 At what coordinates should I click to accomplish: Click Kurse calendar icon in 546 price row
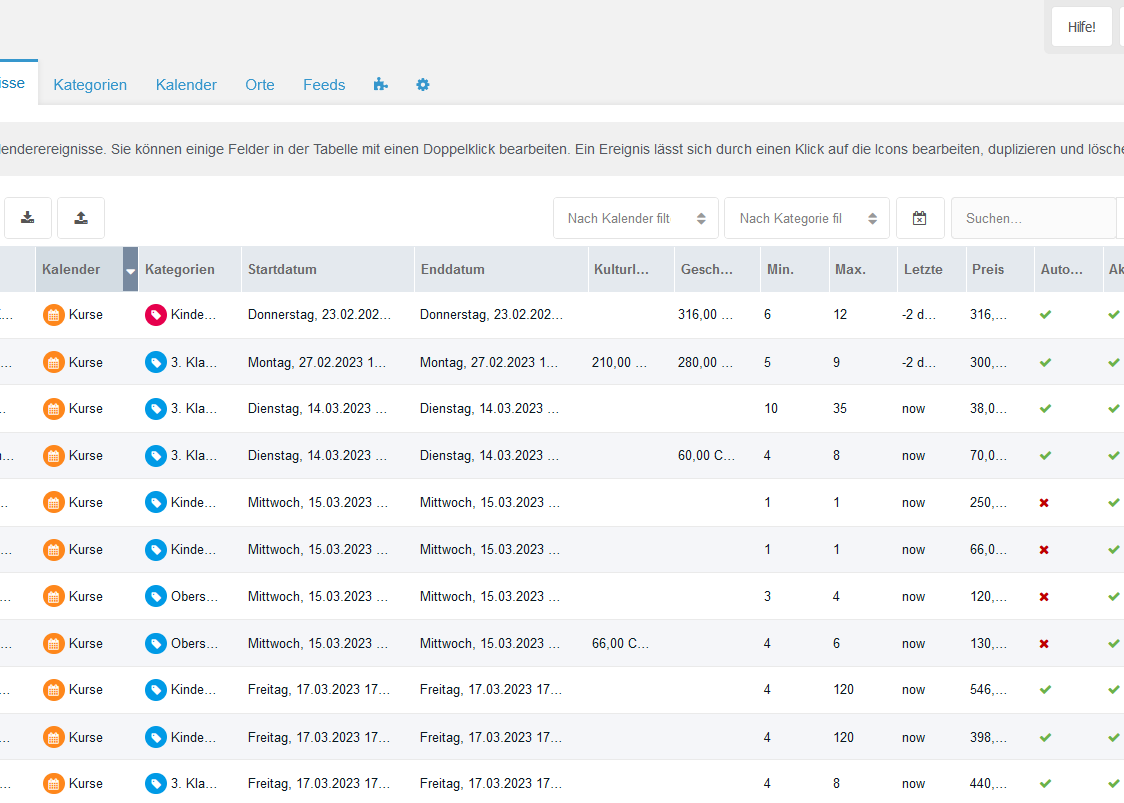tap(54, 690)
